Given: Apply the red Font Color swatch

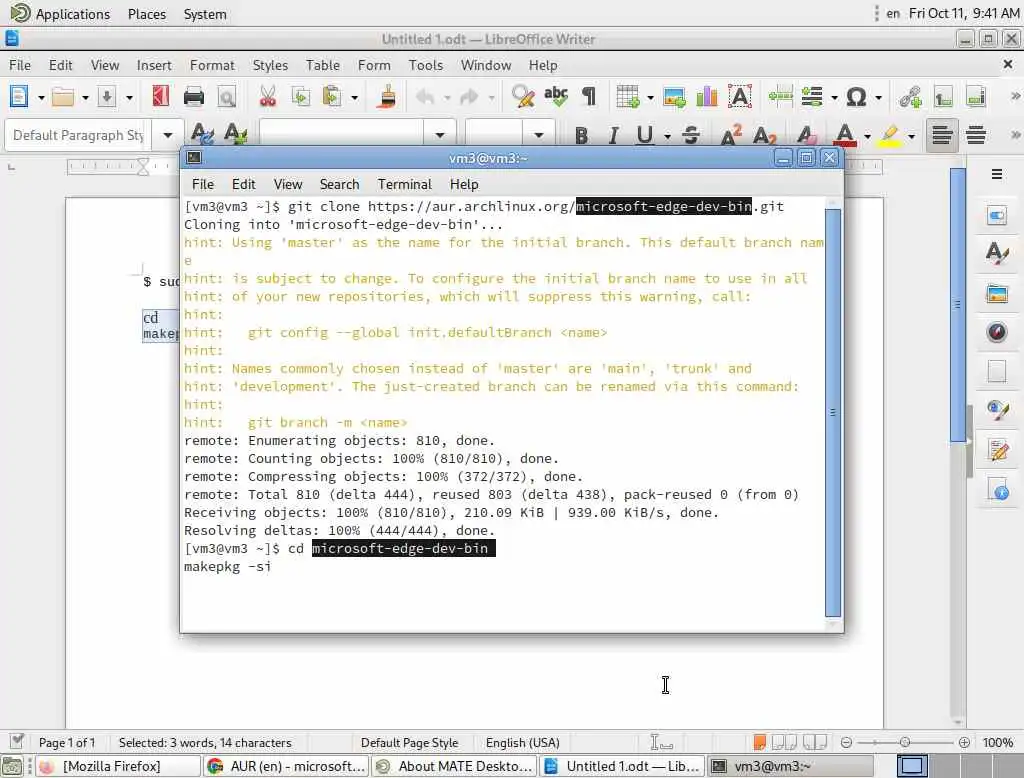Looking at the screenshot, I should (845, 135).
